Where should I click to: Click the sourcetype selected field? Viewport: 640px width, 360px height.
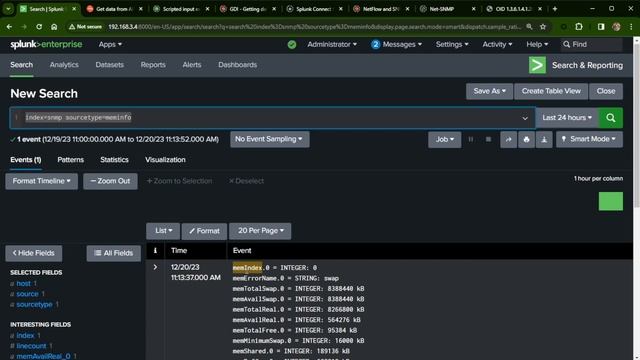(34, 304)
